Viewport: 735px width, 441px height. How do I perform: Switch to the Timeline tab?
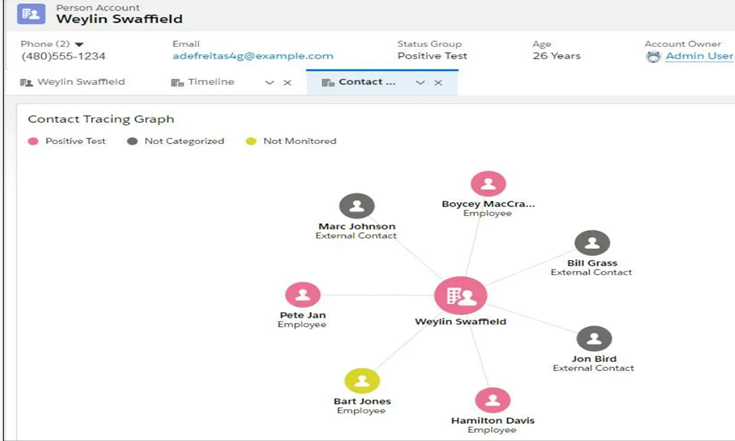pos(210,82)
